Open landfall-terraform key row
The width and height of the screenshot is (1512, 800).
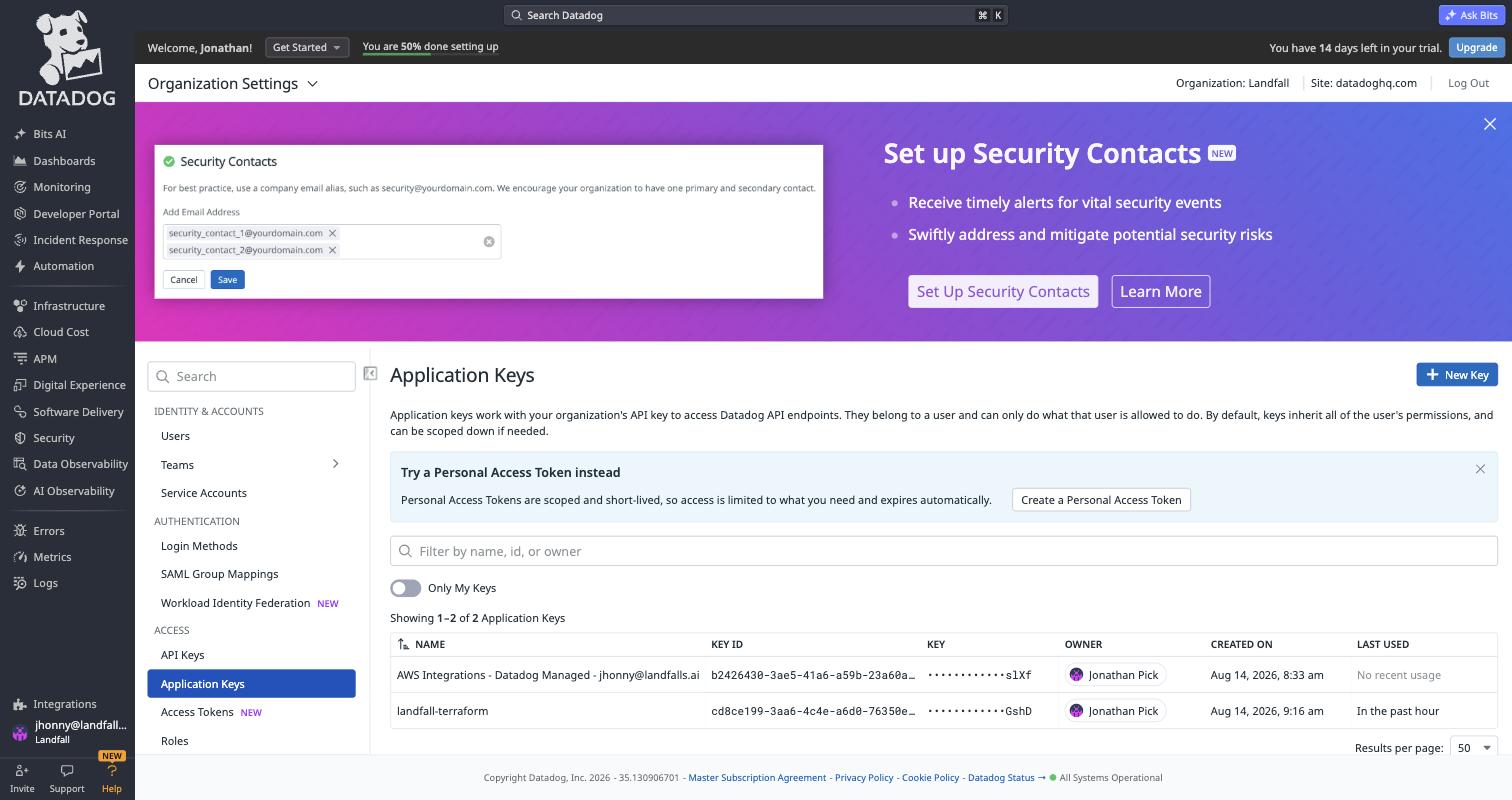pos(943,711)
